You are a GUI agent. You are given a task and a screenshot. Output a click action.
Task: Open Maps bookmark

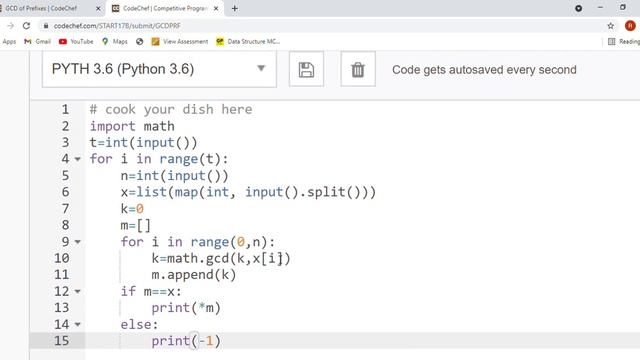(115, 42)
